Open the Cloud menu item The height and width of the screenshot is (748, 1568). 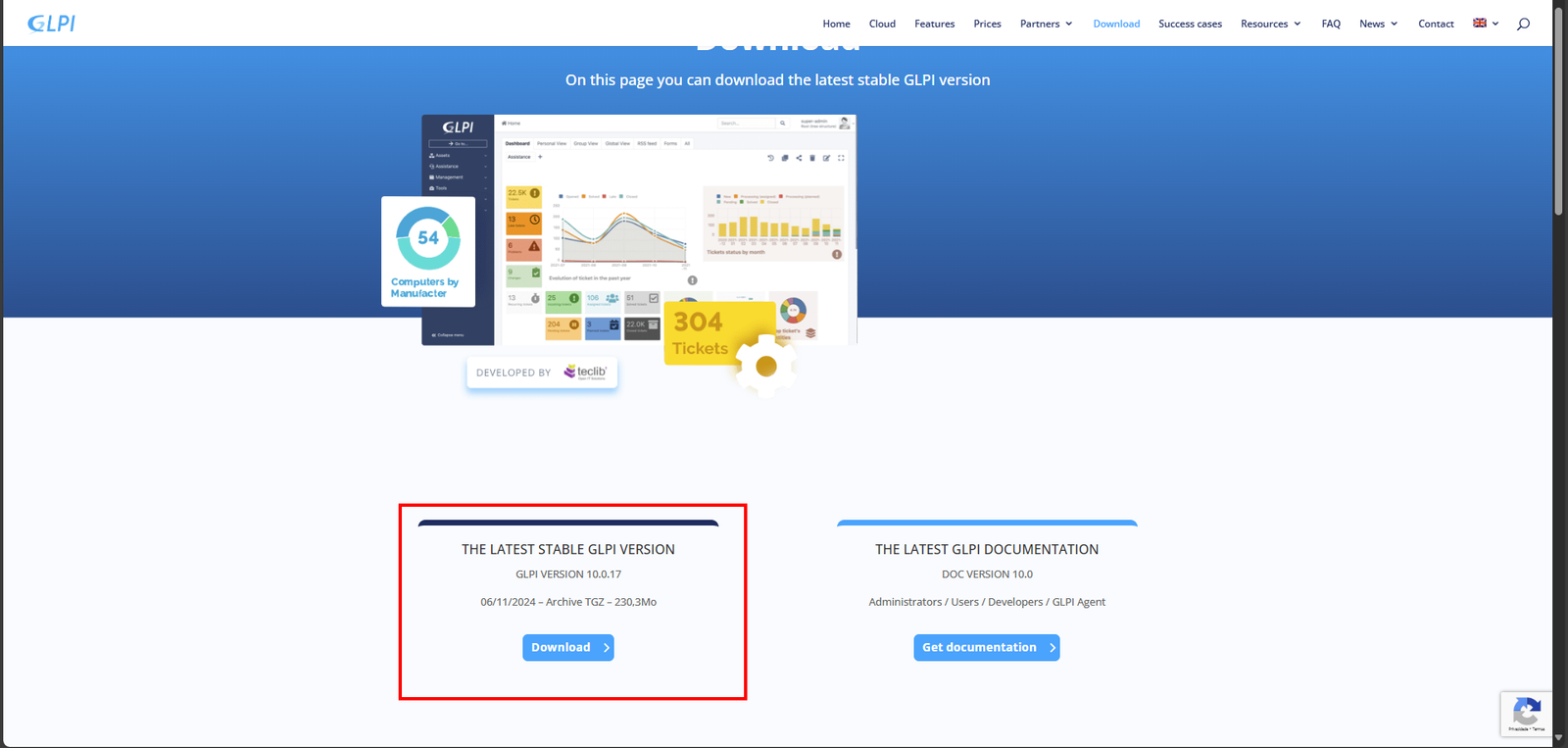click(x=882, y=24)
